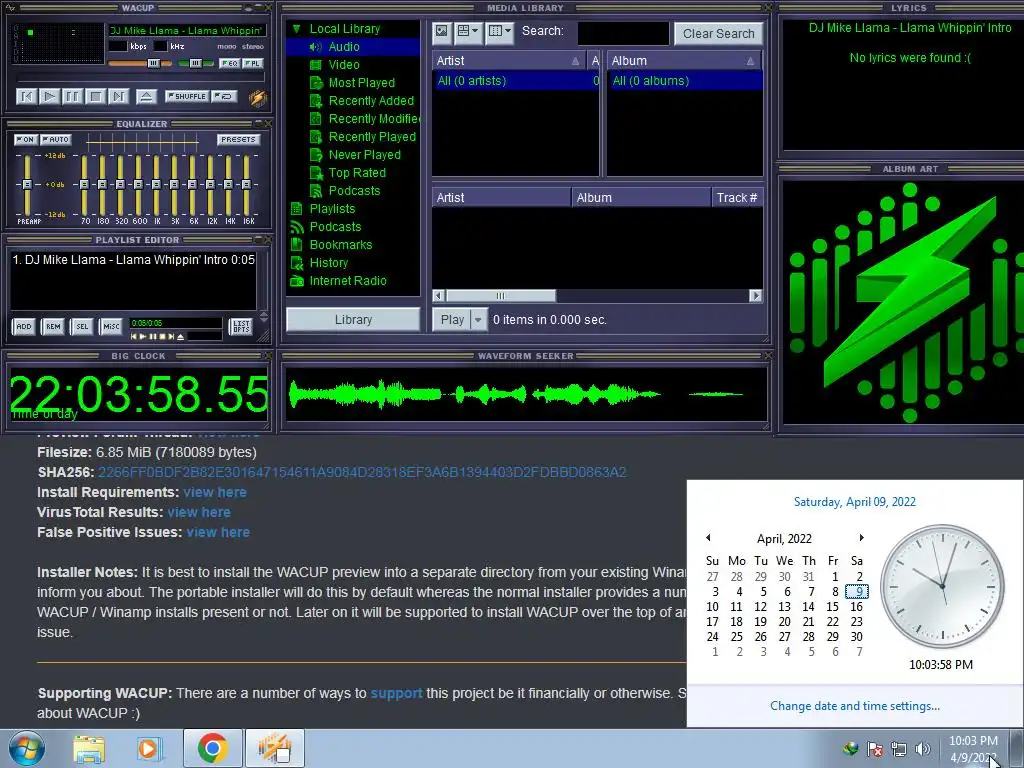Open the columns view dropdown
This screenshot has height=768, width=1024.
[500, 31]
